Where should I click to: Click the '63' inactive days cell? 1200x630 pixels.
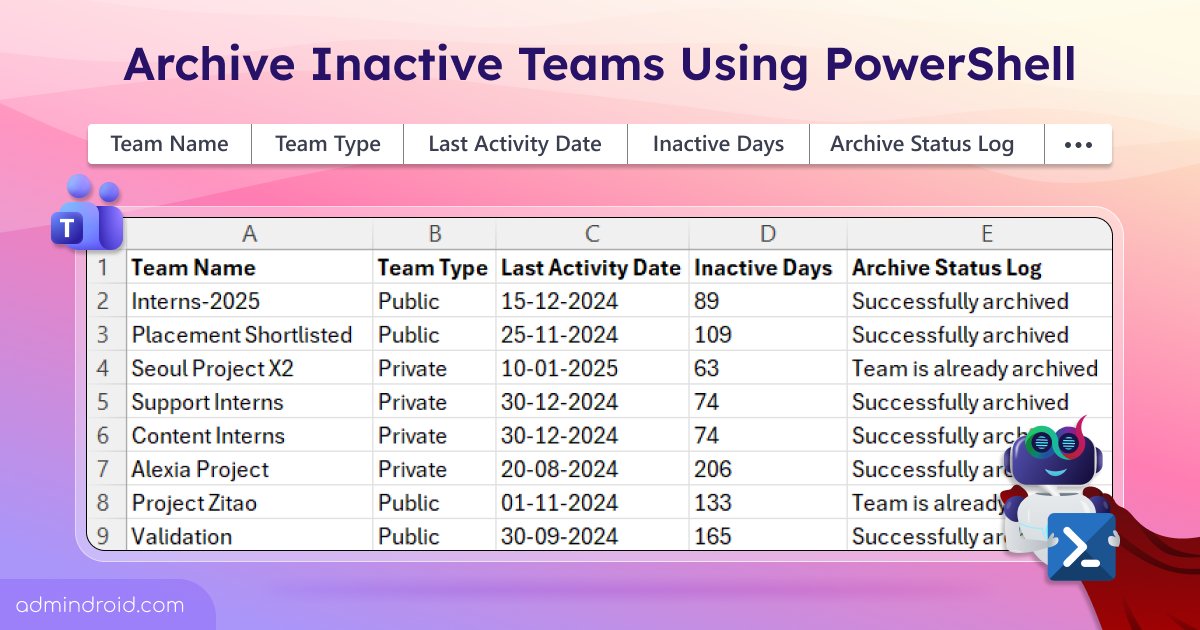click(x=768, y=368)
